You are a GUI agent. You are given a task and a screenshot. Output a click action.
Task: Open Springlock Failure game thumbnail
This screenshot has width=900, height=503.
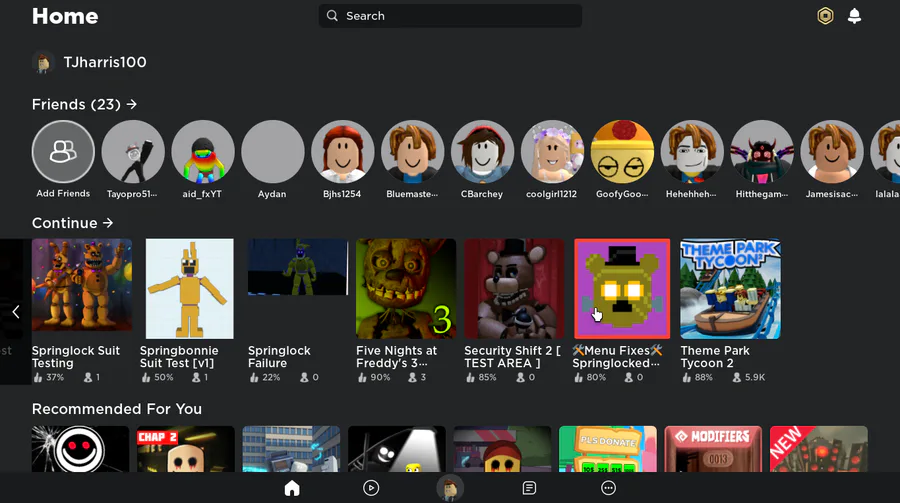(x=298, y=267)
